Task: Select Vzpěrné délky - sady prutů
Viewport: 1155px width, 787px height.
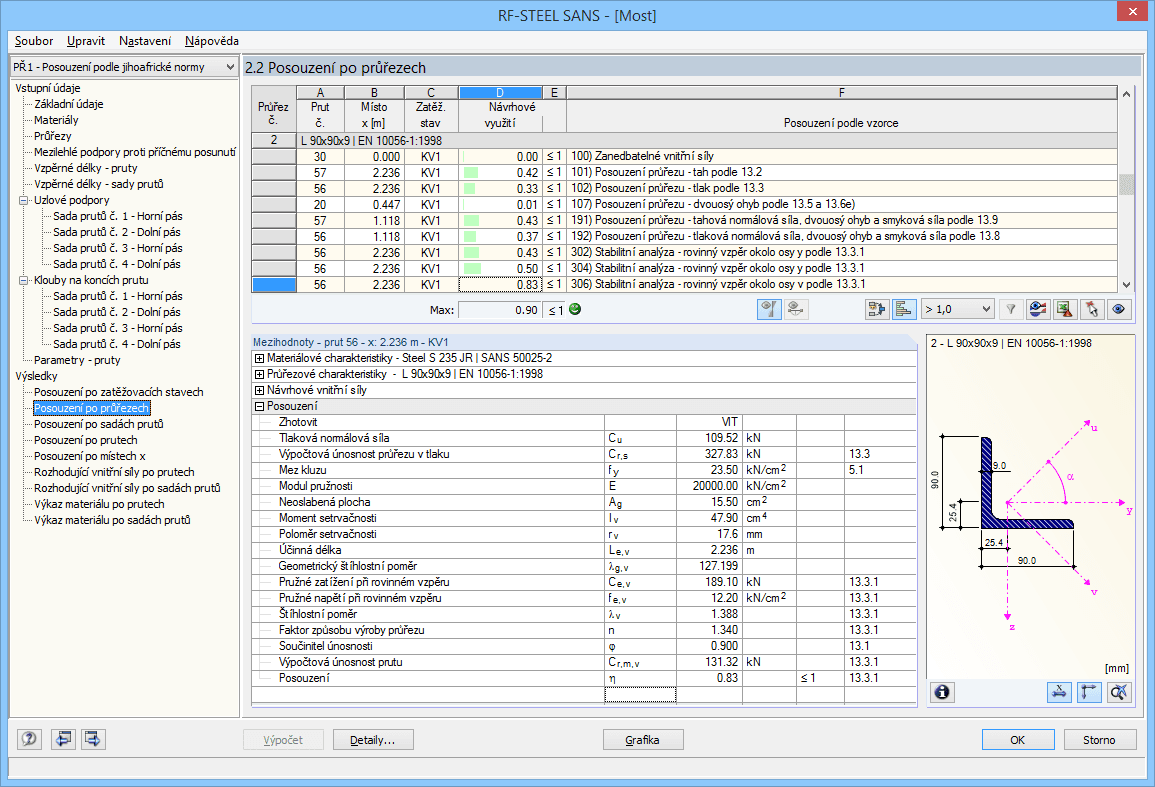Action: (x=99, y=184)
